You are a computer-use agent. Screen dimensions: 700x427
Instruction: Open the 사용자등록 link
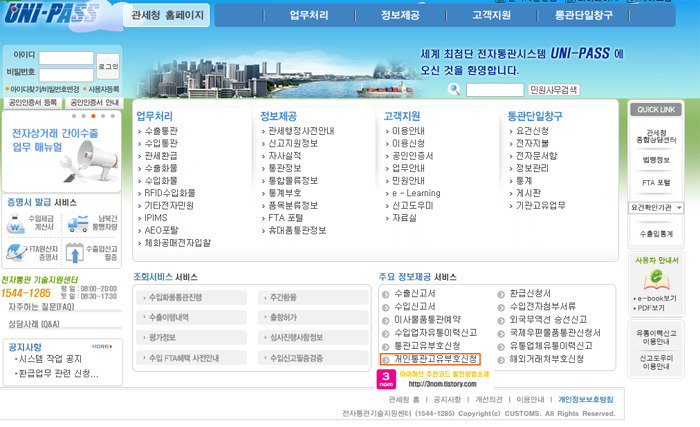[104, 89]
